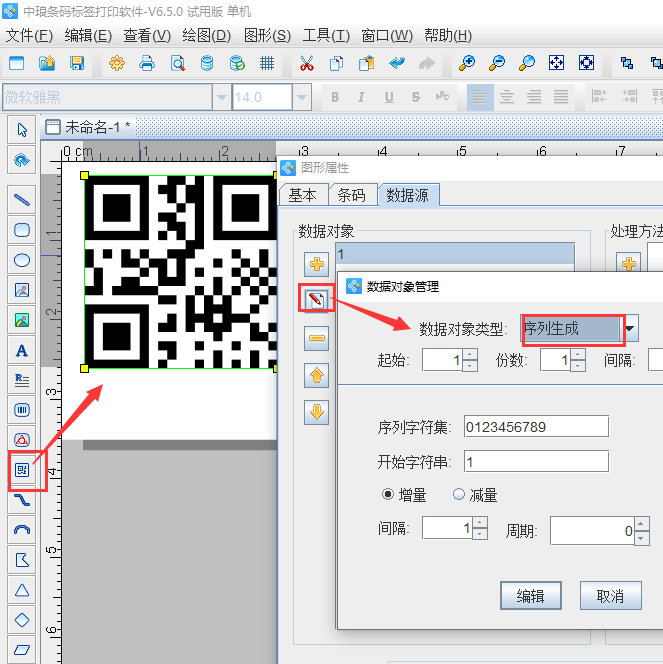This screenshot has height=664, width=663.
Task: Expand the font size 14.0 dropdown
Action: click(x=301, y=98)
